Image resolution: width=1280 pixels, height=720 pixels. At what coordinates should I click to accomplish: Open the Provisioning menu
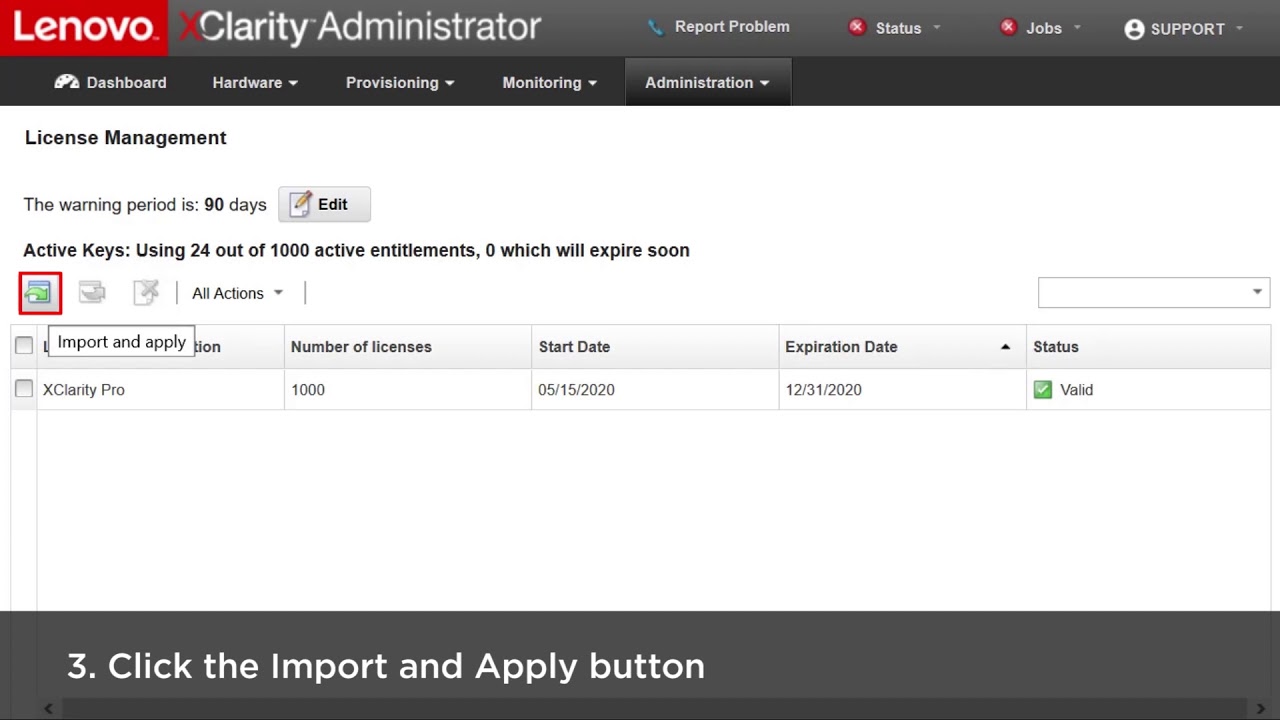(x=400, y=82)
